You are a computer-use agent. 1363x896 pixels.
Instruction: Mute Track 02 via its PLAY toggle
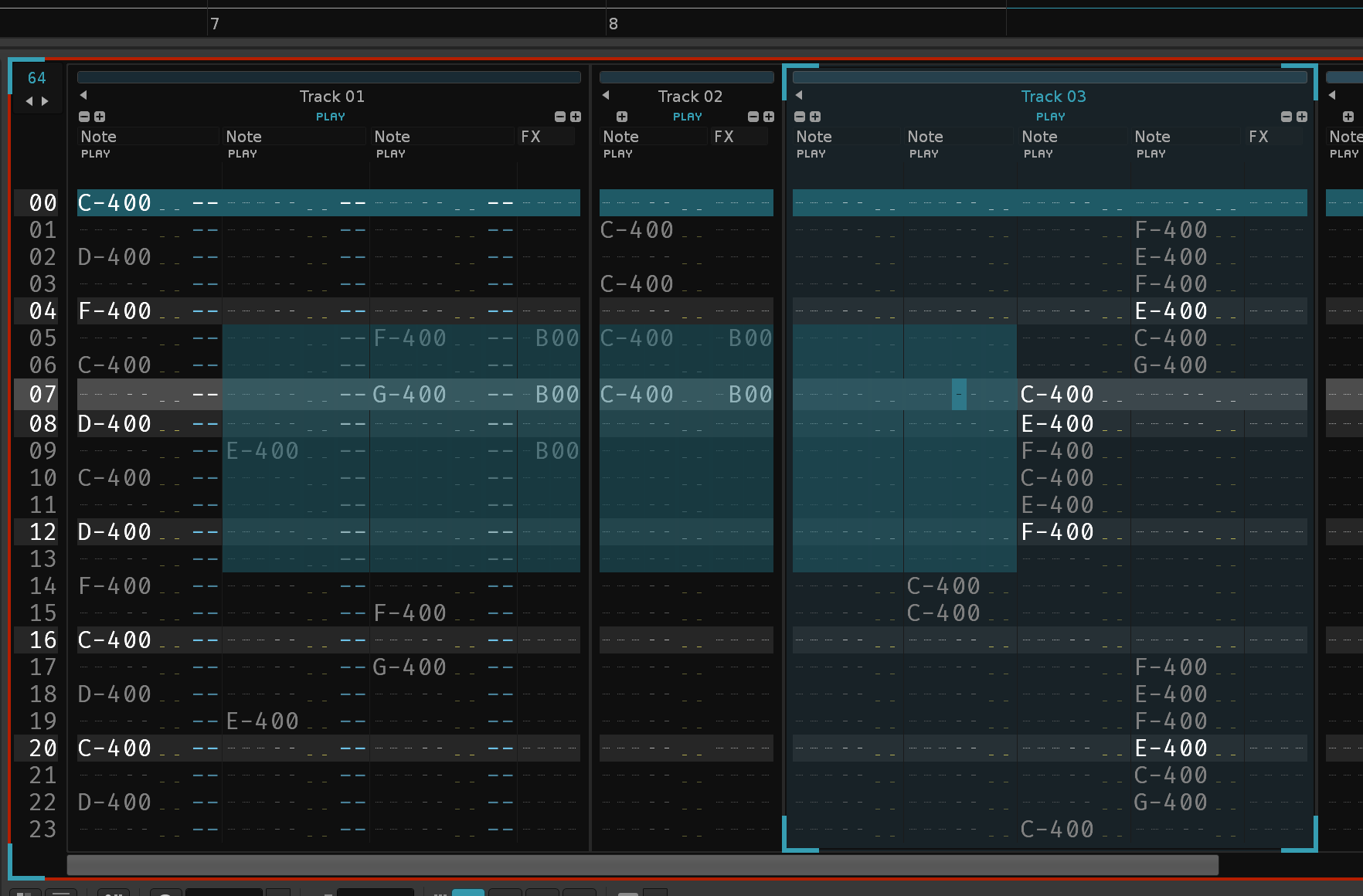click(x=687, y=117)
